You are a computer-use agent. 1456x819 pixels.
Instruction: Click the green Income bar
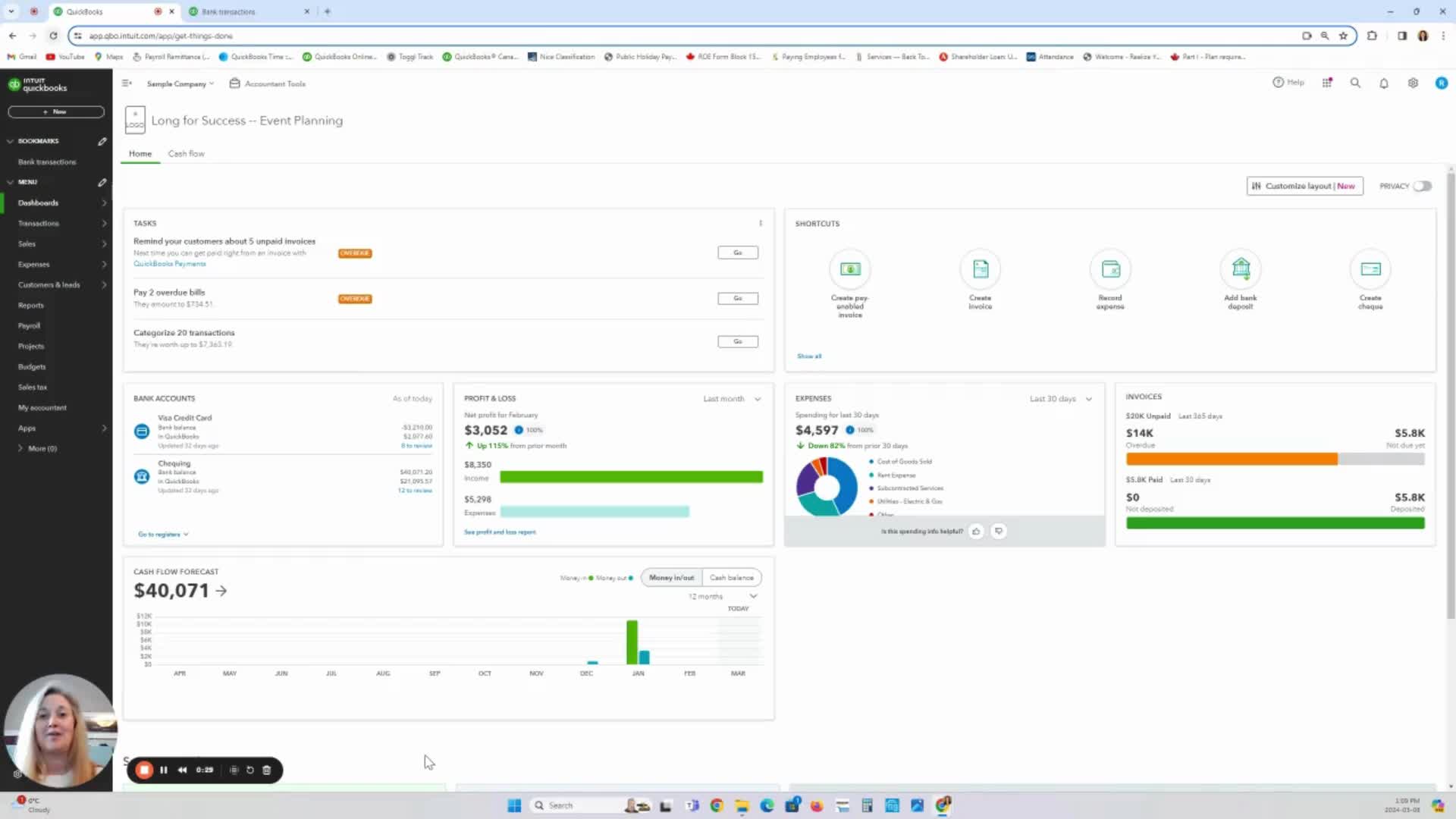(631, 477)
